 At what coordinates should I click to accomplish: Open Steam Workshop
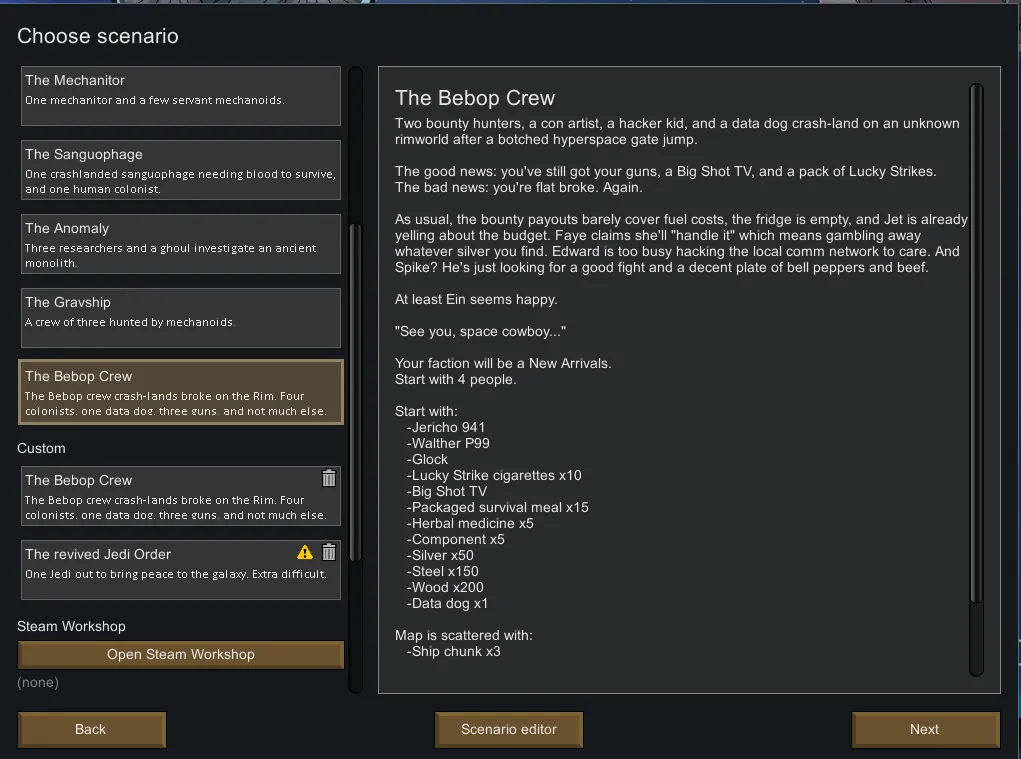pyautogui.click(x=181, y=655)
